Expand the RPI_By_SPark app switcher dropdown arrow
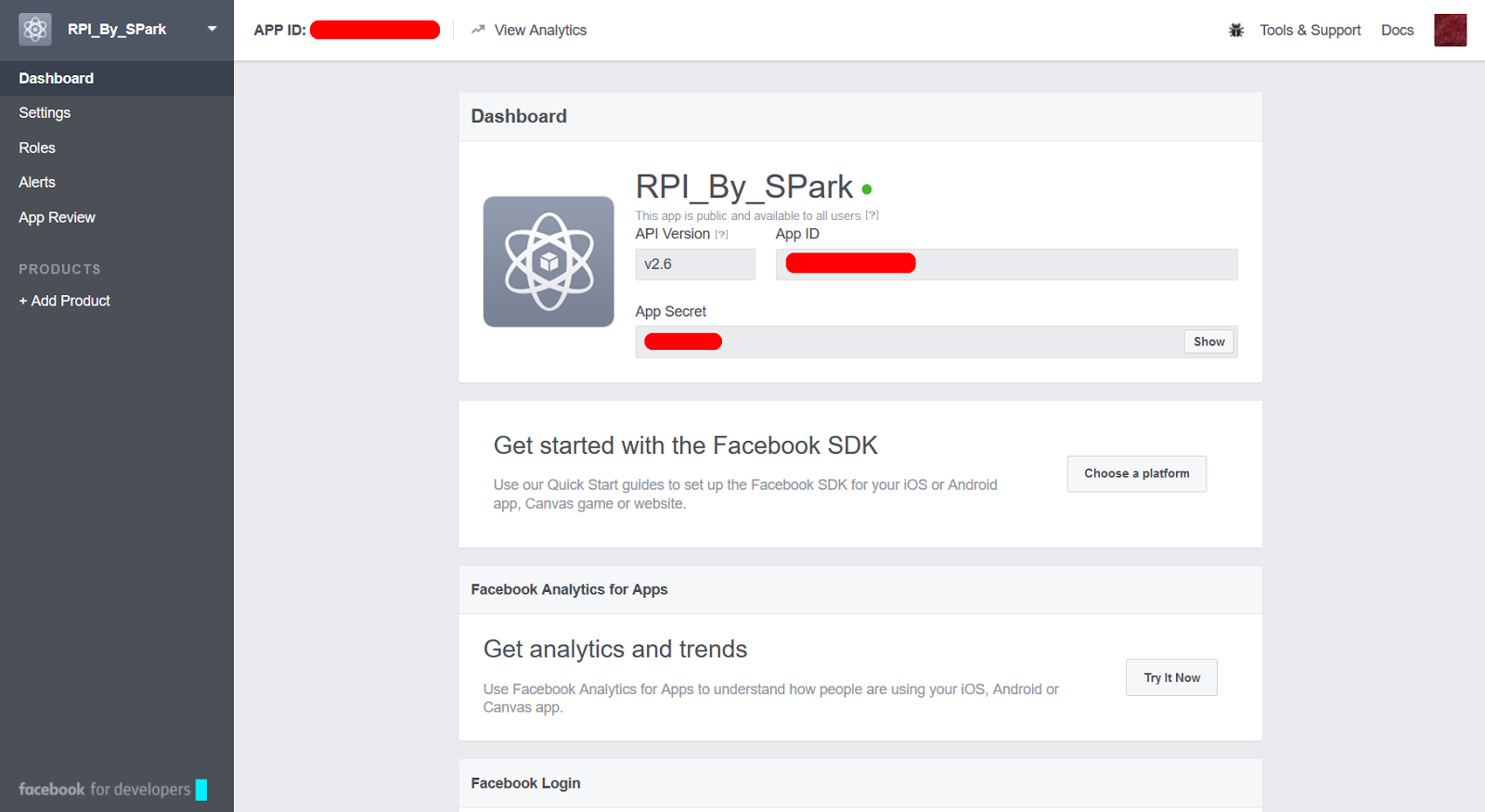1485x812 pixels. [213, 29]
